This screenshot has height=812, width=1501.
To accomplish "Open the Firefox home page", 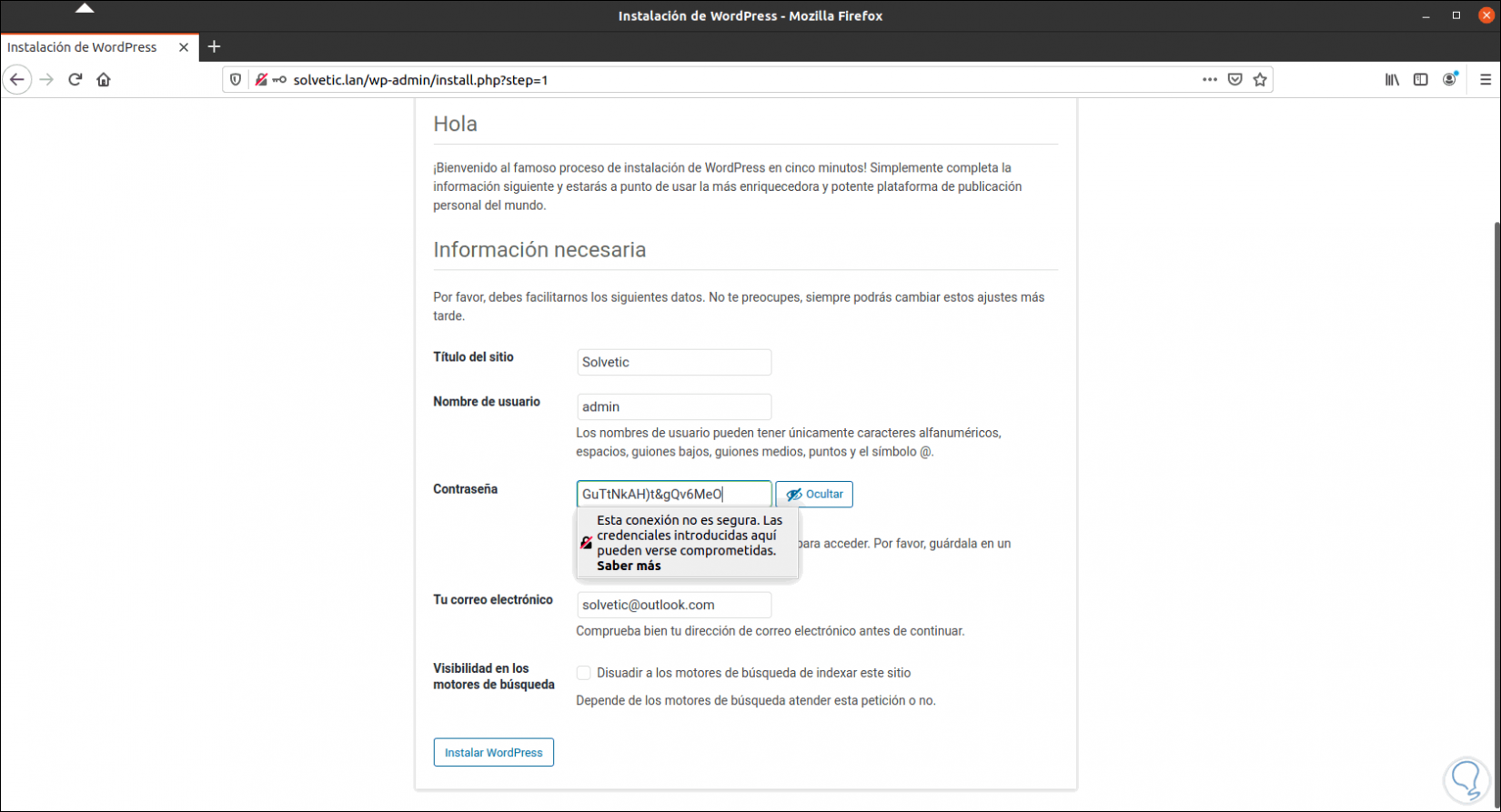I will (104, 80).
